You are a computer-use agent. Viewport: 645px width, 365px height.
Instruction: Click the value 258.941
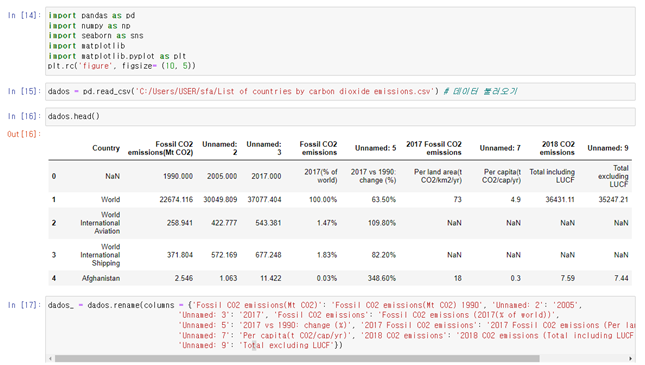[x=180, y=223]
